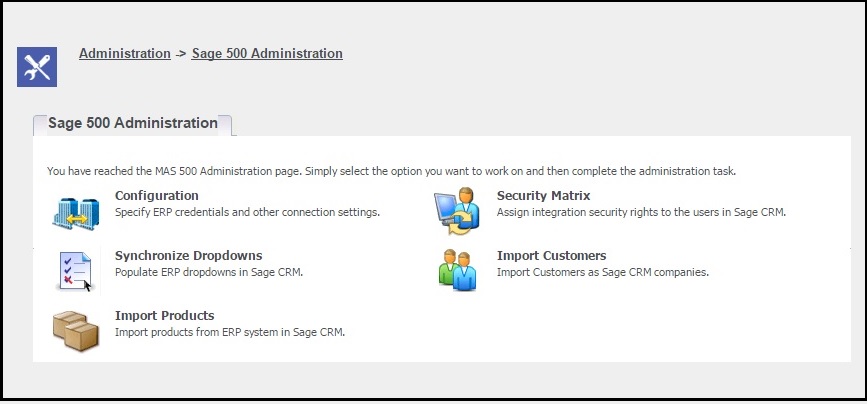
Task: Open the Security Matrix heading link
Action: [544, 196]
